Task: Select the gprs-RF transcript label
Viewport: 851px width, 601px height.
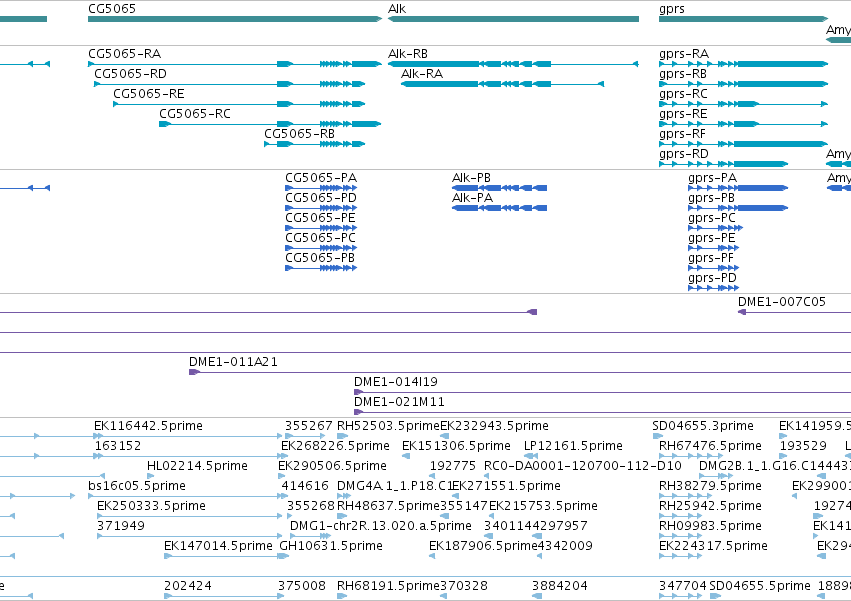Action: pyautogui.click(x=682, y=134)
